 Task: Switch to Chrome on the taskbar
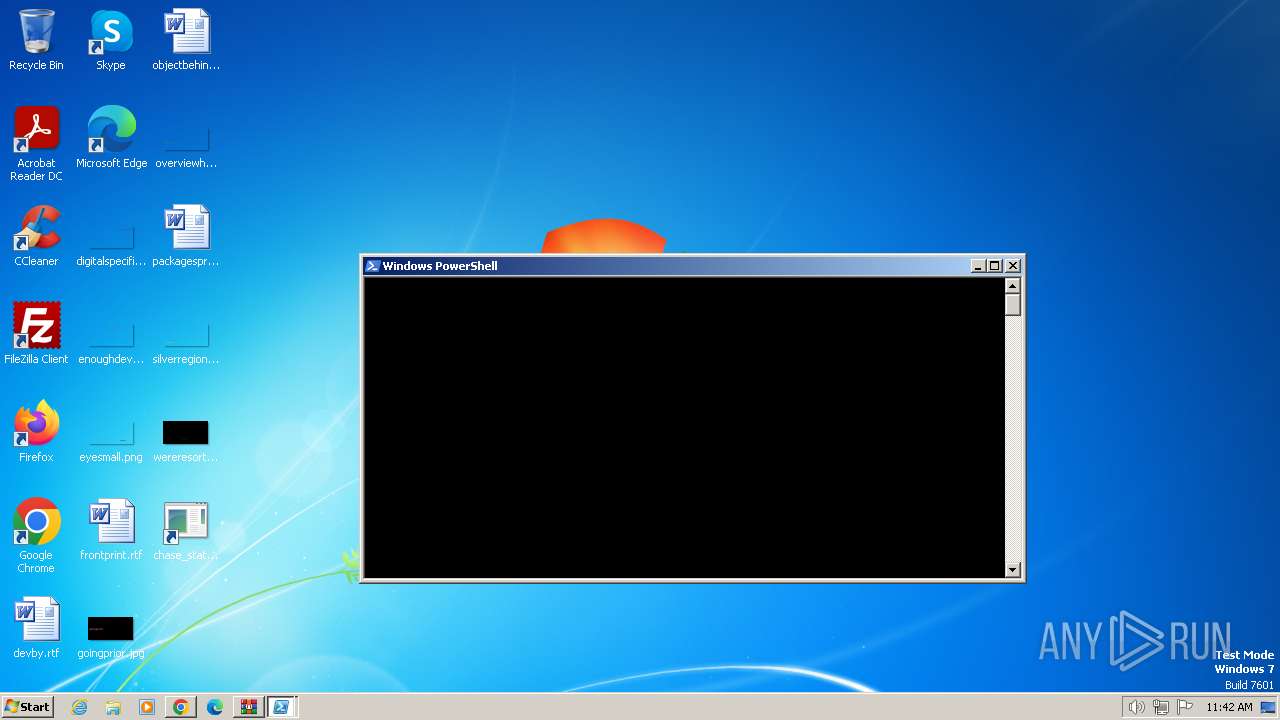point(181,707)
